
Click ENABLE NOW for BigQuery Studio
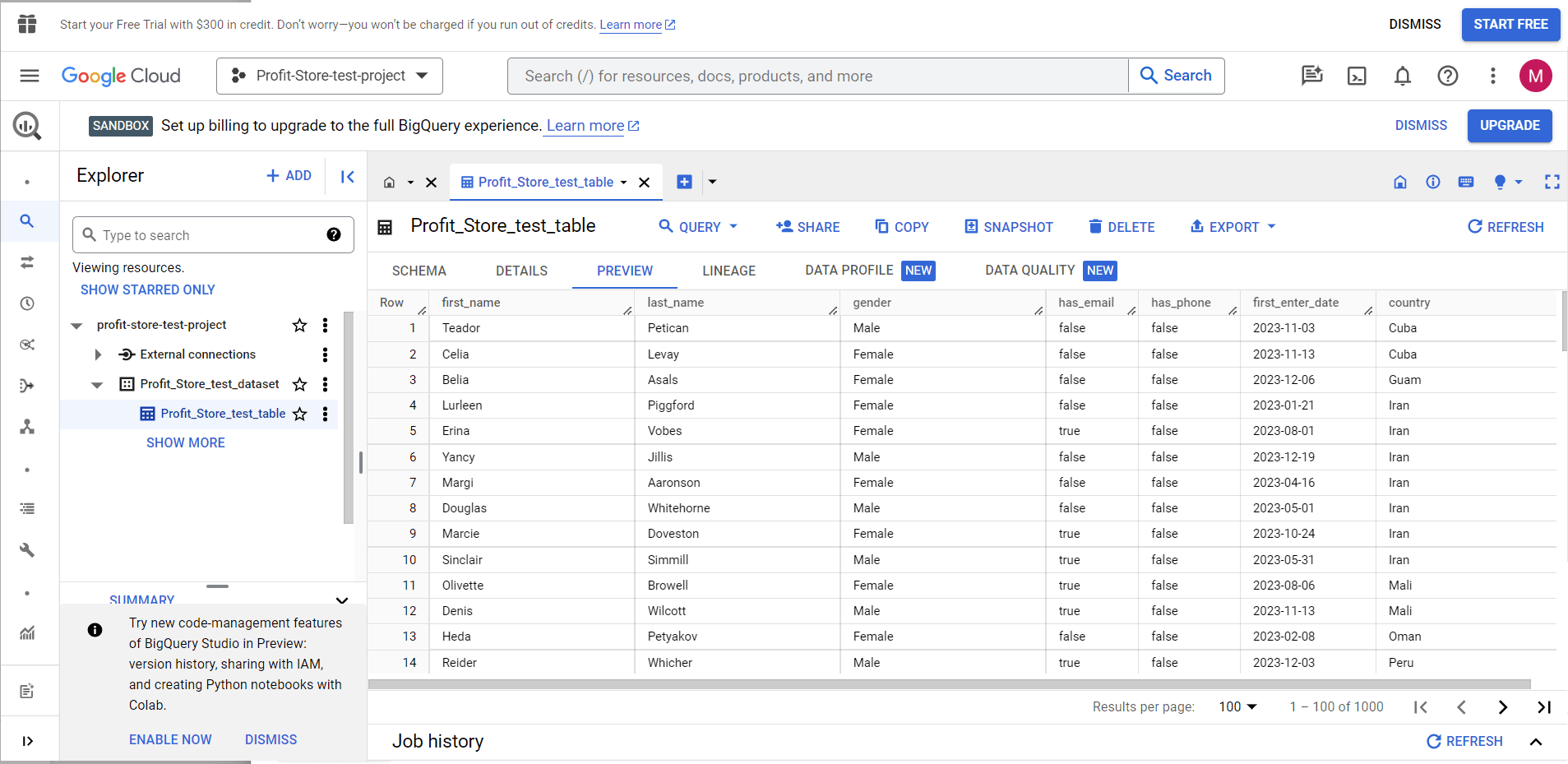point(170,739)
